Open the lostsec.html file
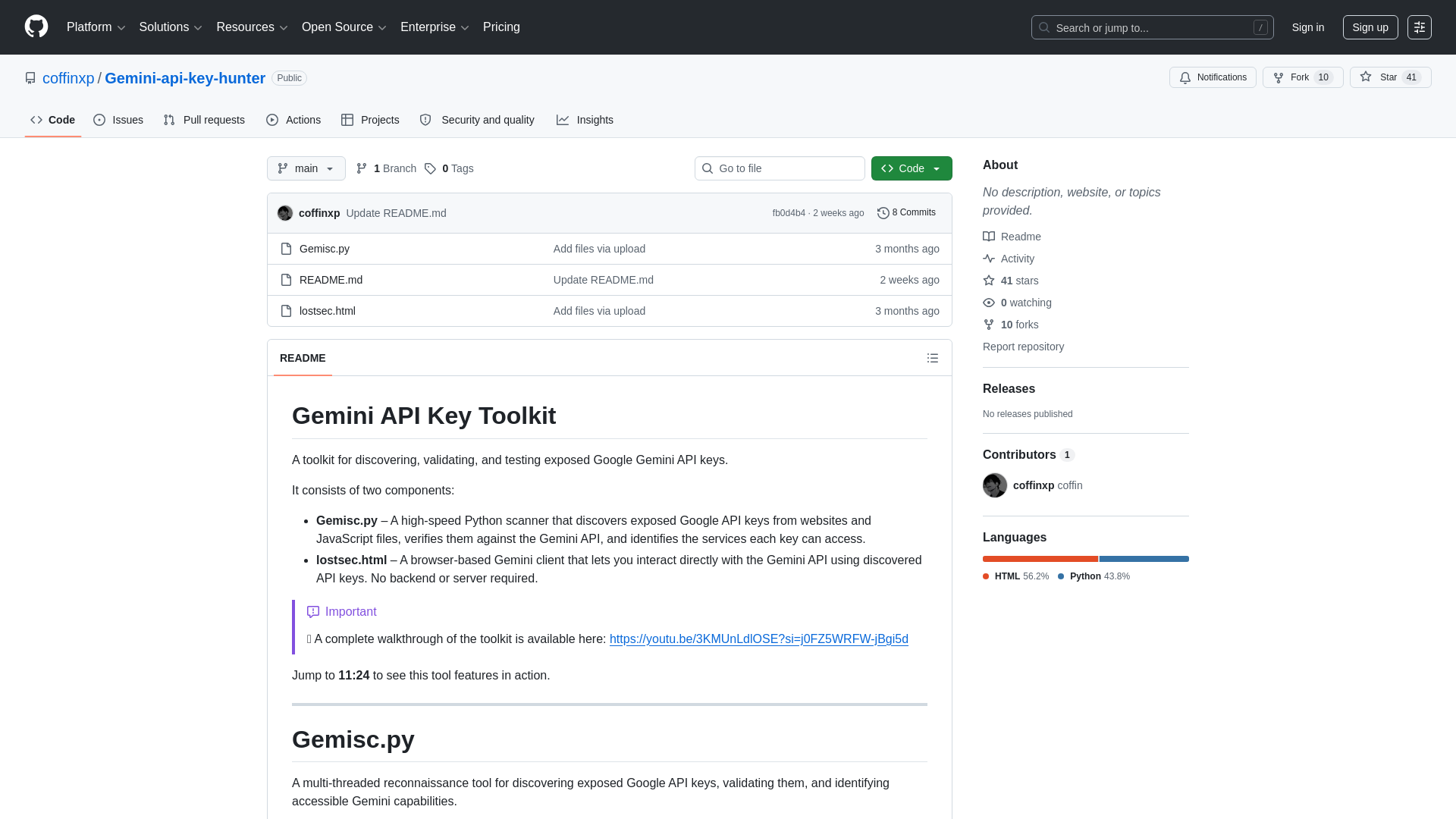The height and width of the screenshot is (819, 1456). pos(328,311)
